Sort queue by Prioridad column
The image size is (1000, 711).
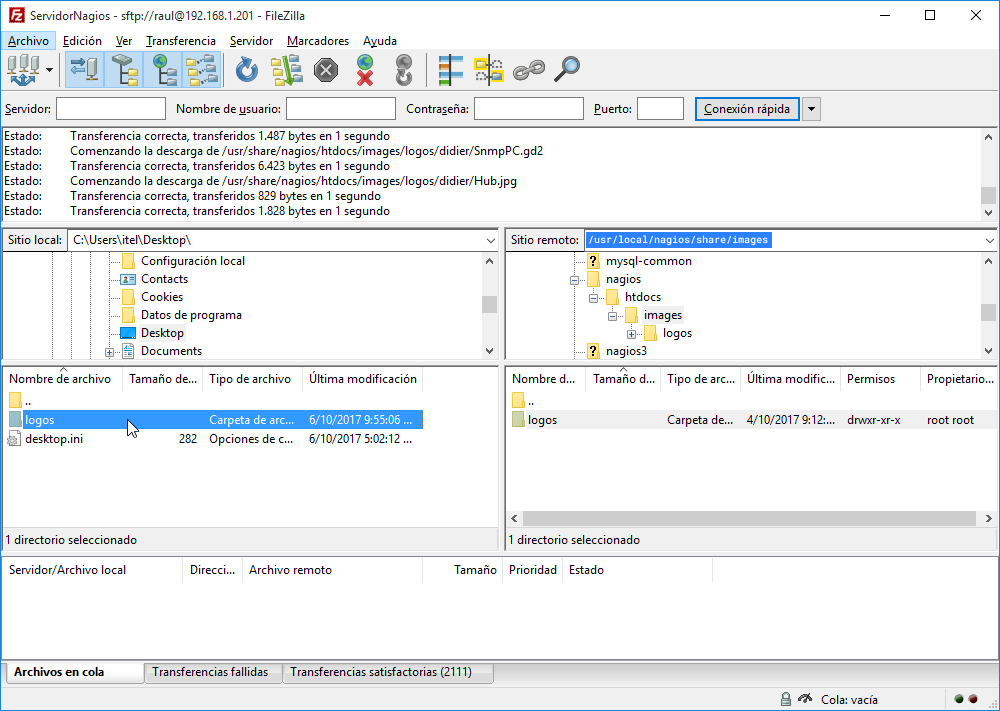click(533, 570)
